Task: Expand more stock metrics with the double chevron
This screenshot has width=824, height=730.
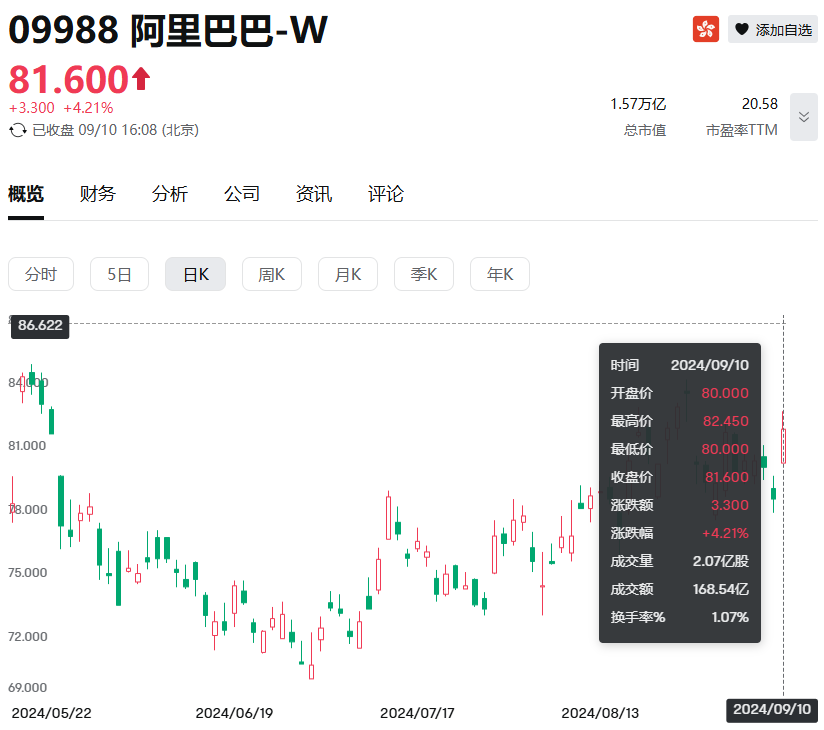Action: pyautogui.click(x=804, y=117)
